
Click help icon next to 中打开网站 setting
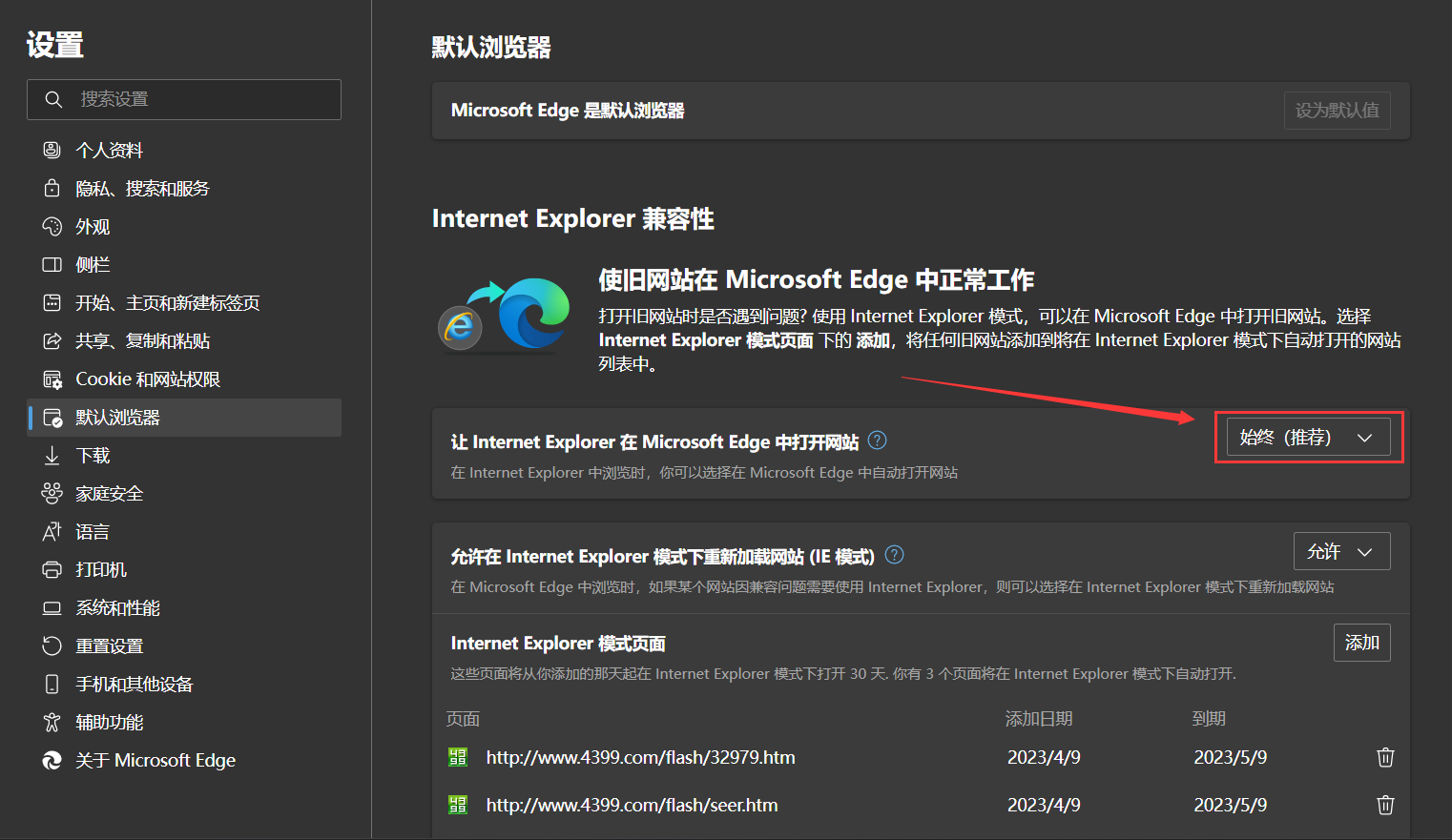pos(877,440)
